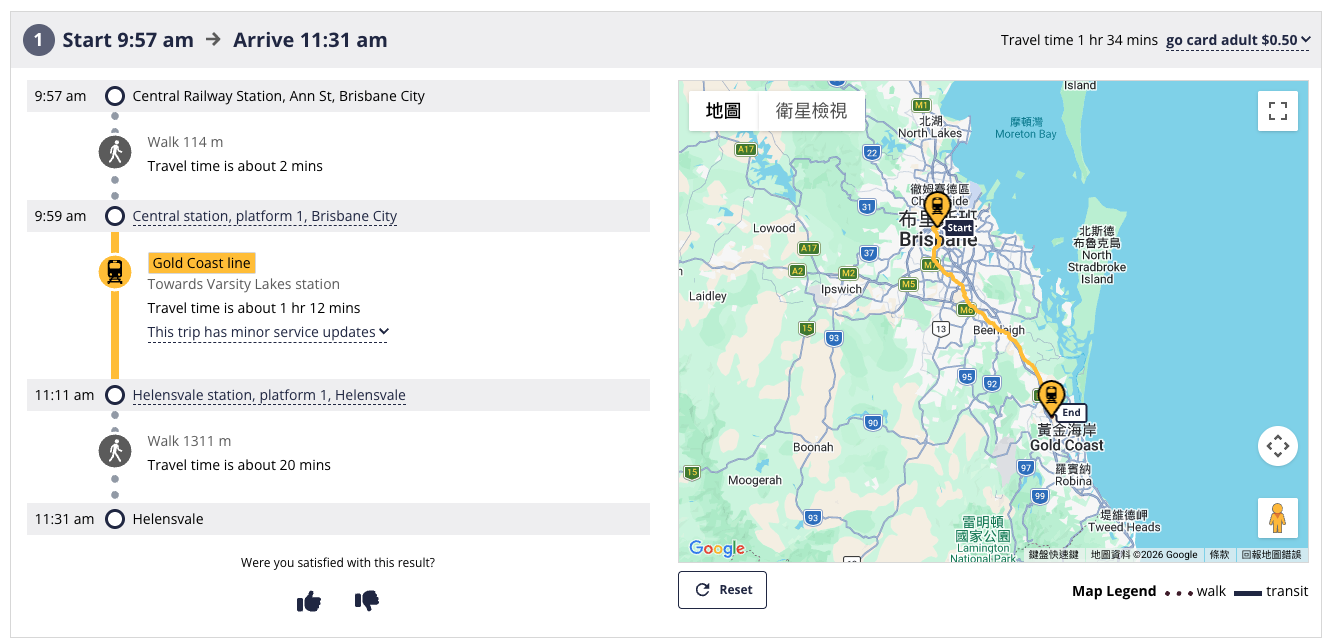Click the orange train icon for Gold Coast line
Image resolution: width=1338 pixels, height=641 pixels.
coord(115,271)
